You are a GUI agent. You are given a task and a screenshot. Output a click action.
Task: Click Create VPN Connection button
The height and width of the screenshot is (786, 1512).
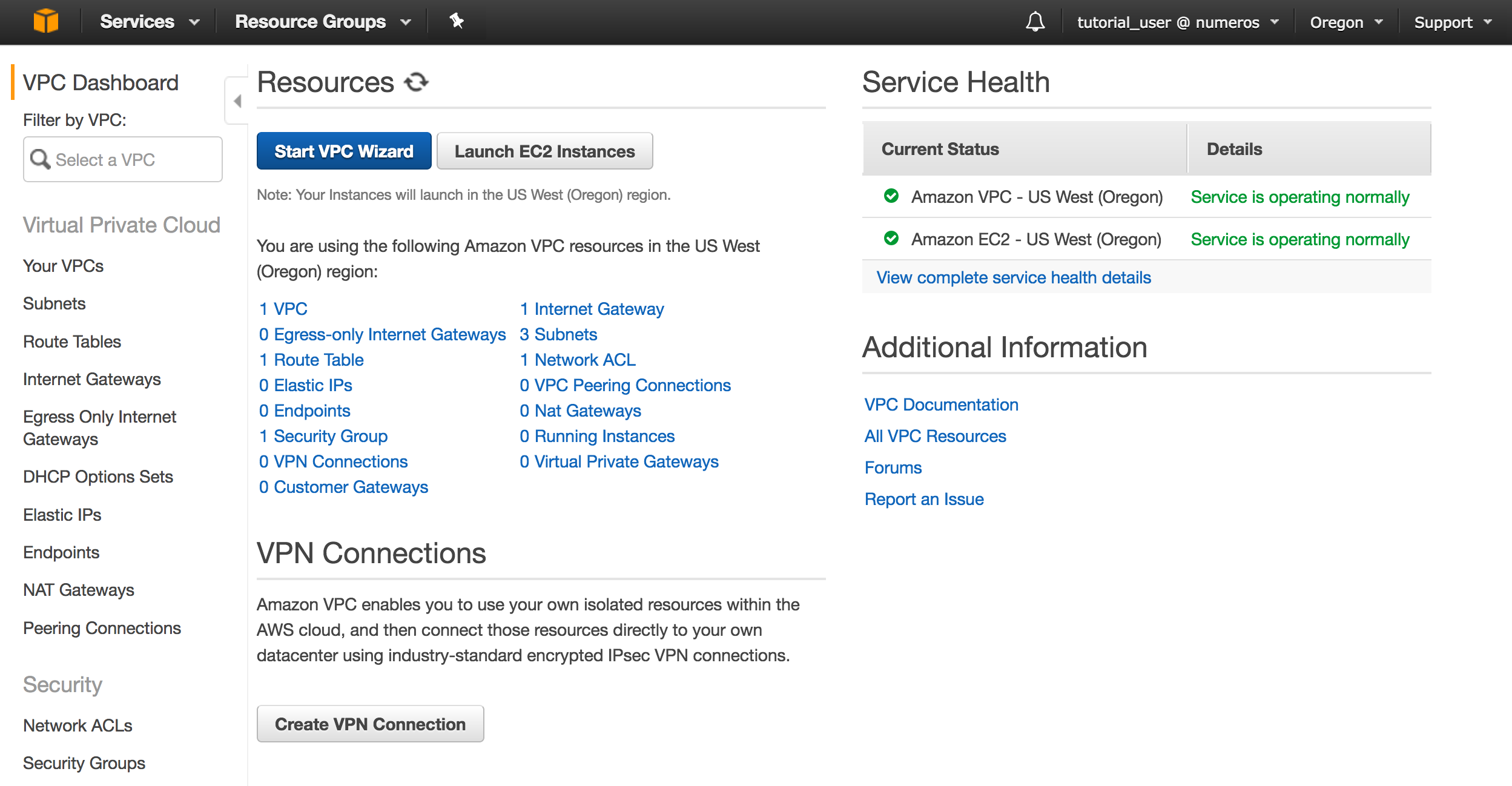pyautogui.click(x=370, y=724)
